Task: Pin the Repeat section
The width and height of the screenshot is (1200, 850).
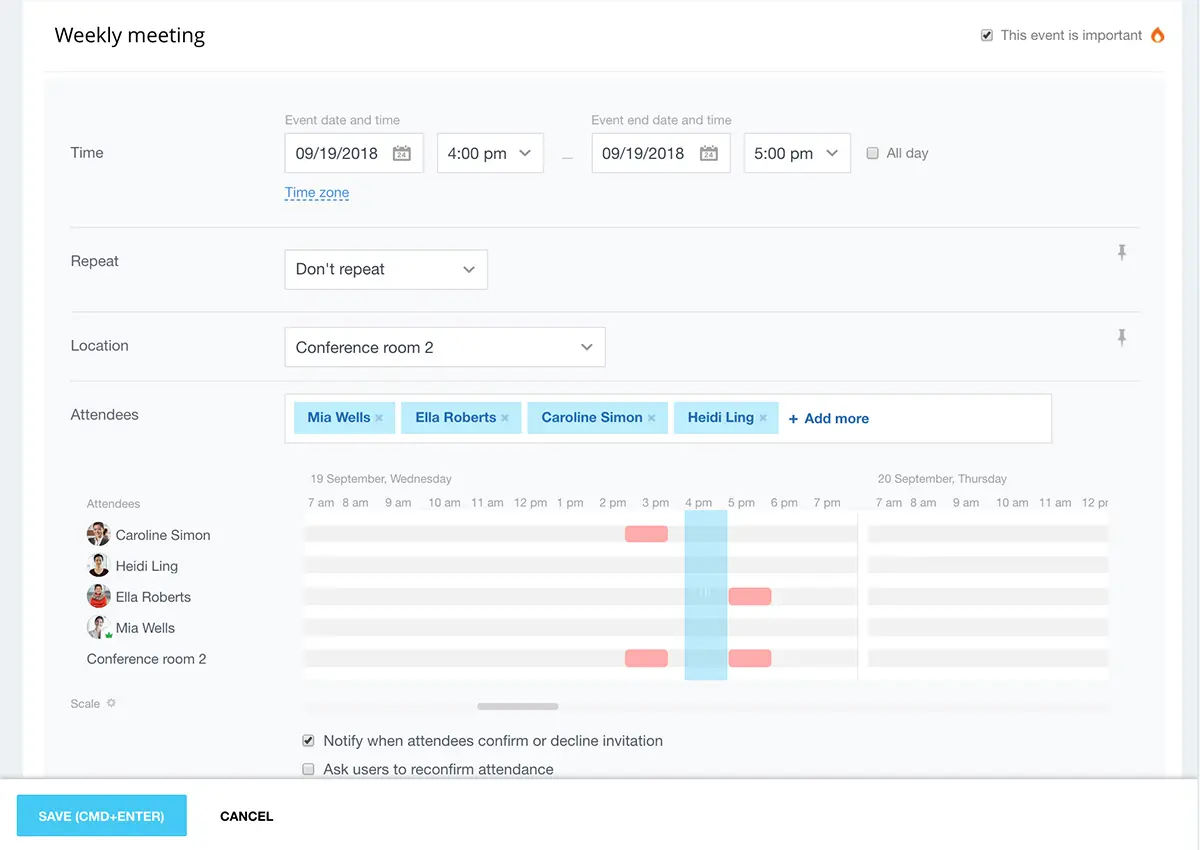Action: pos(1121,253)
